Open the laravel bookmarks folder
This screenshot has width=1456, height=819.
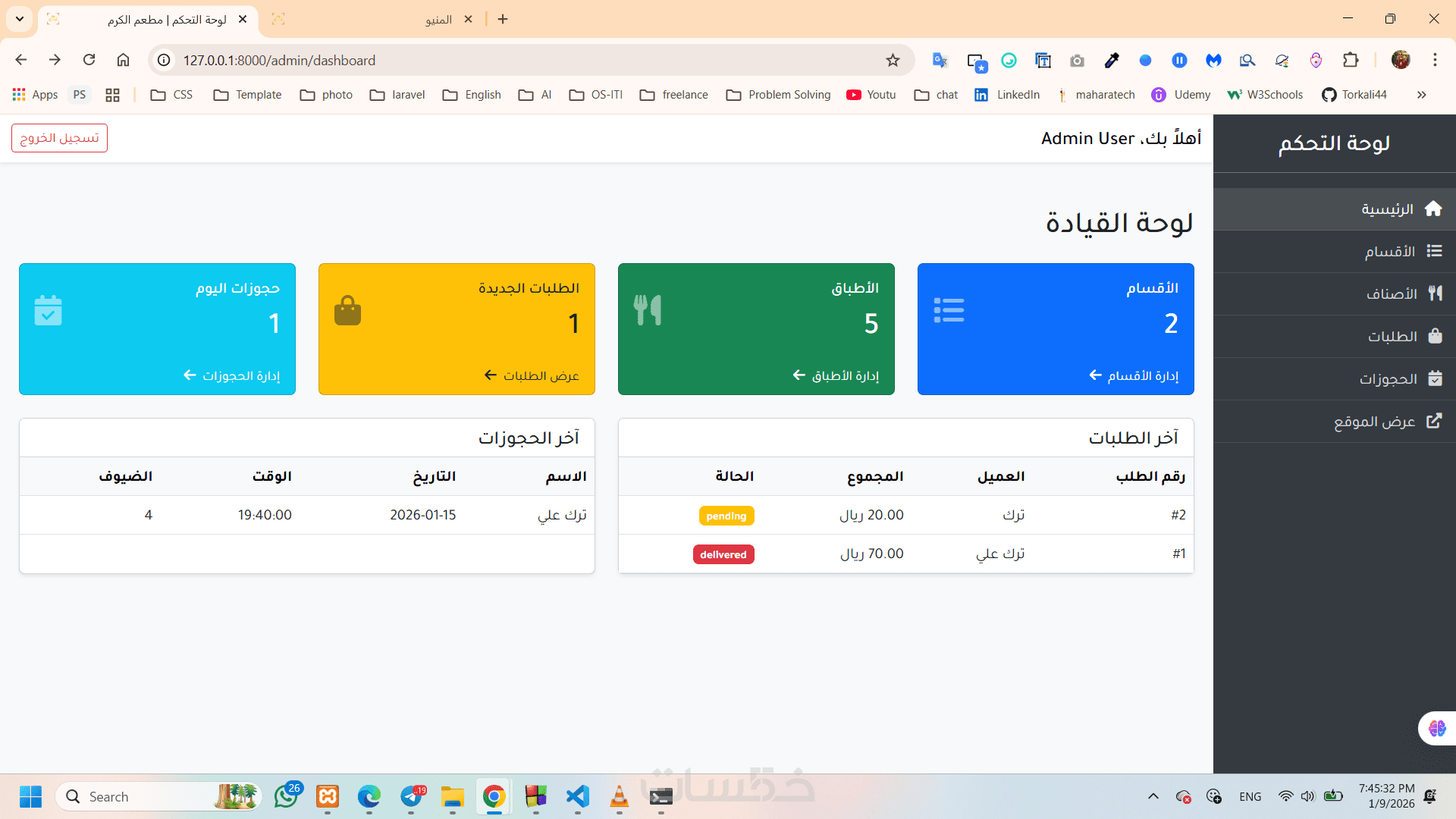tap(397, 95)
